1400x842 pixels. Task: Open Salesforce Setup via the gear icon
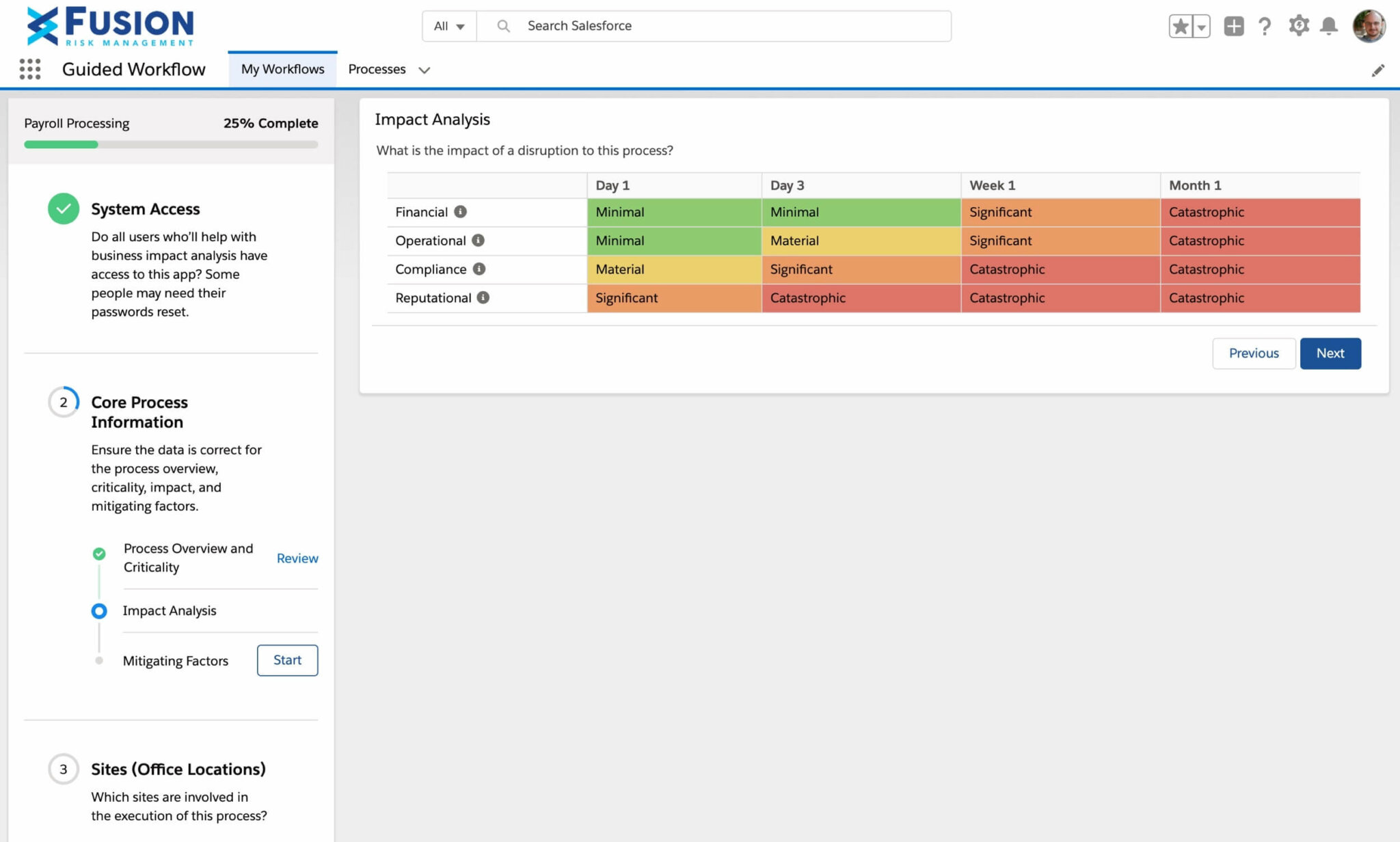click(x=1297, y=26)
